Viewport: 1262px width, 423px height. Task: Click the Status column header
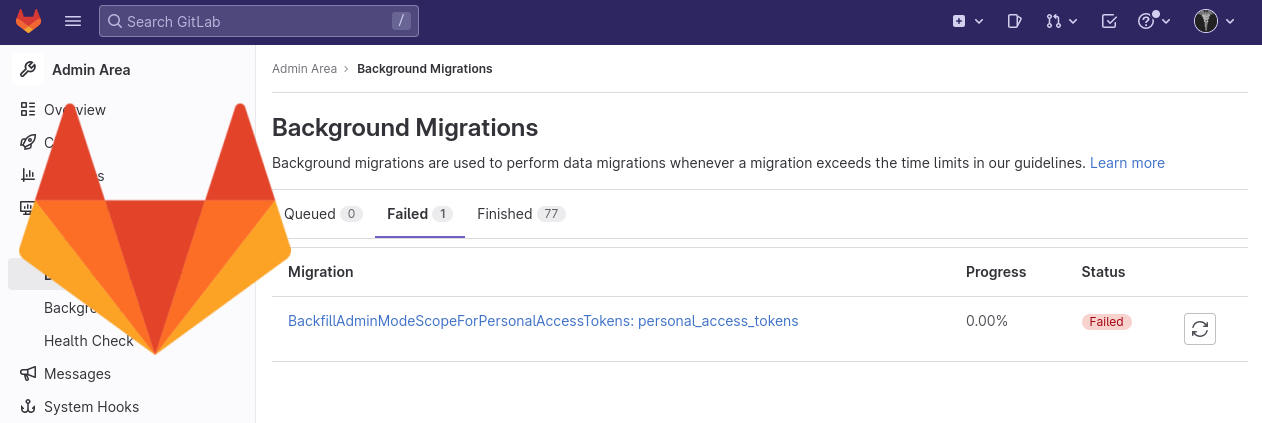(x=1103, y=272)
